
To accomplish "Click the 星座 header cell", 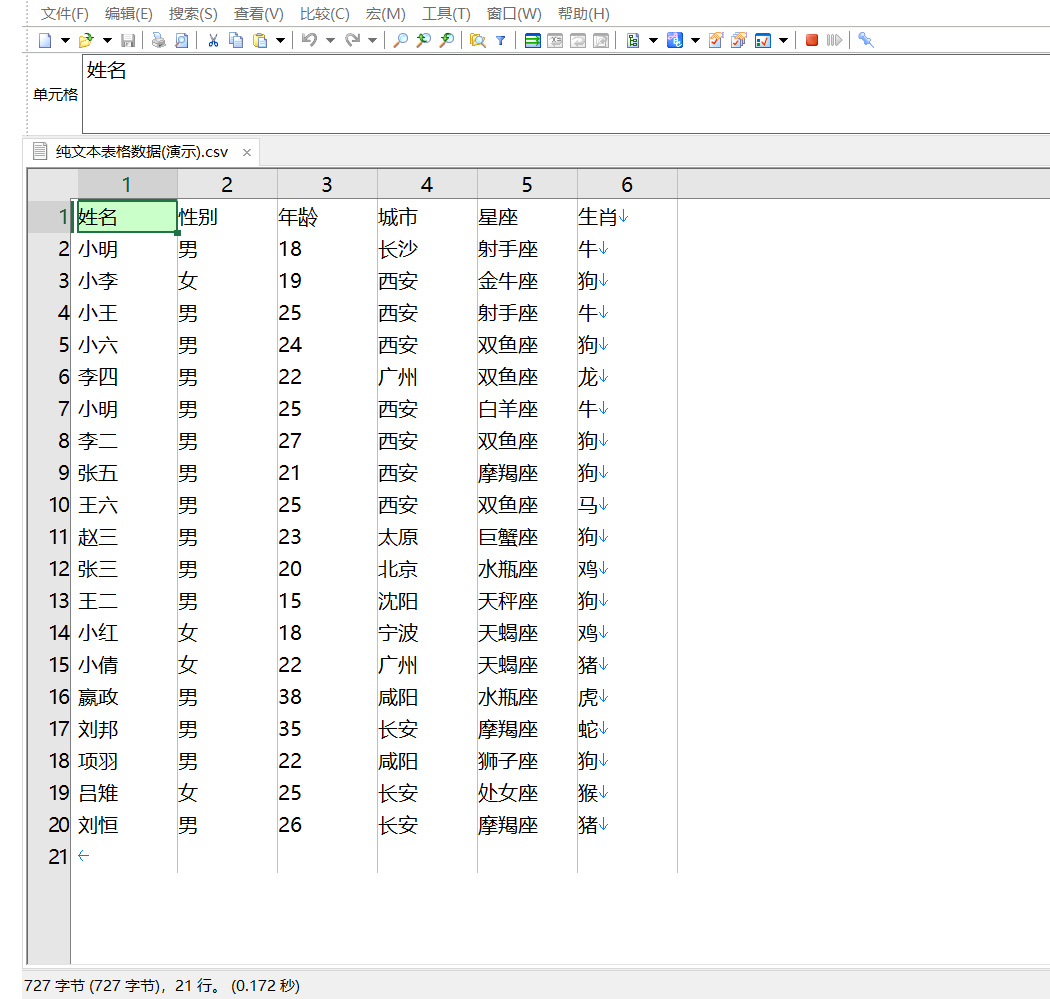I will click(527, 217).
